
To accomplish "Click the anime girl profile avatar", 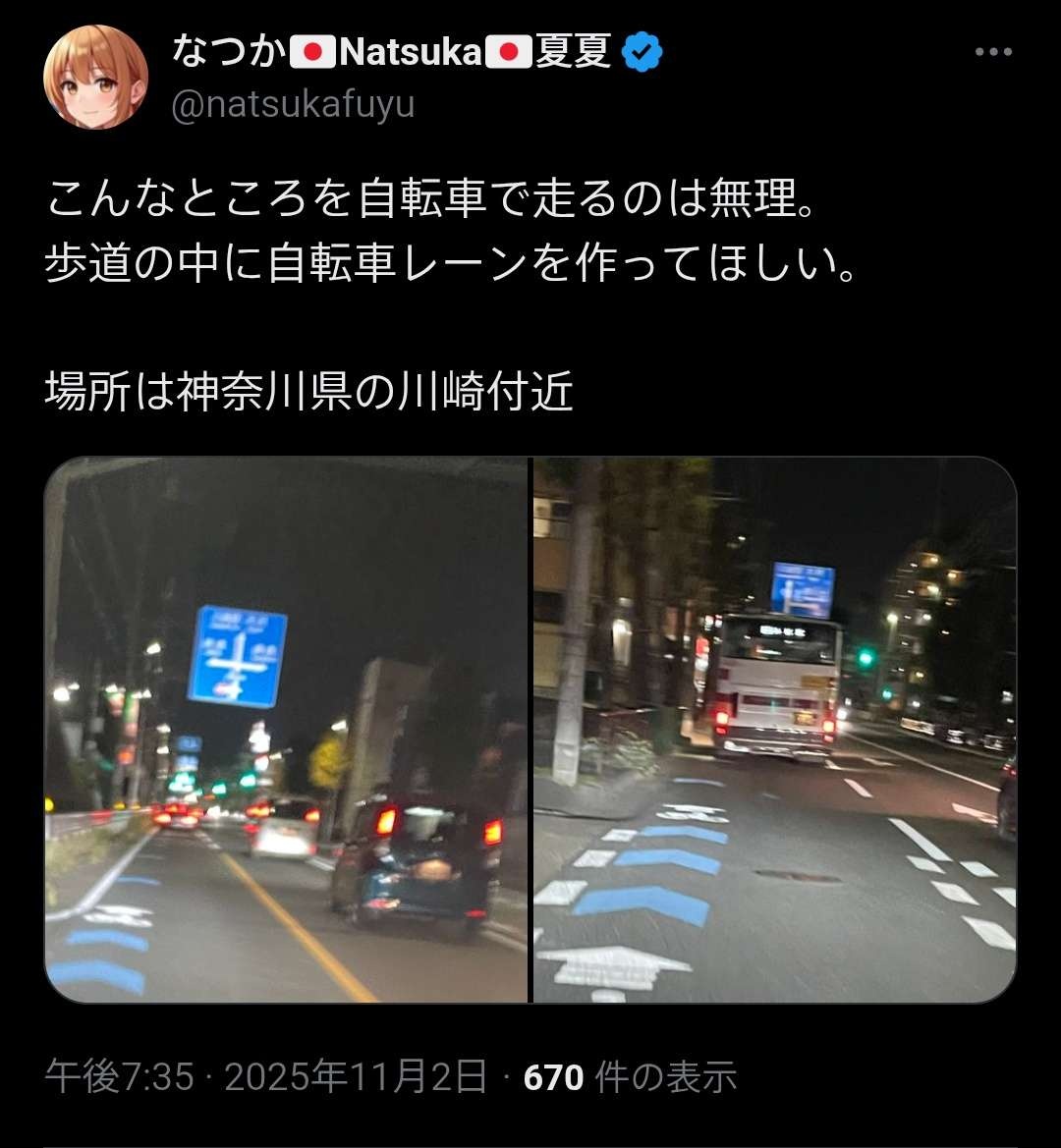I will [96, 77].
